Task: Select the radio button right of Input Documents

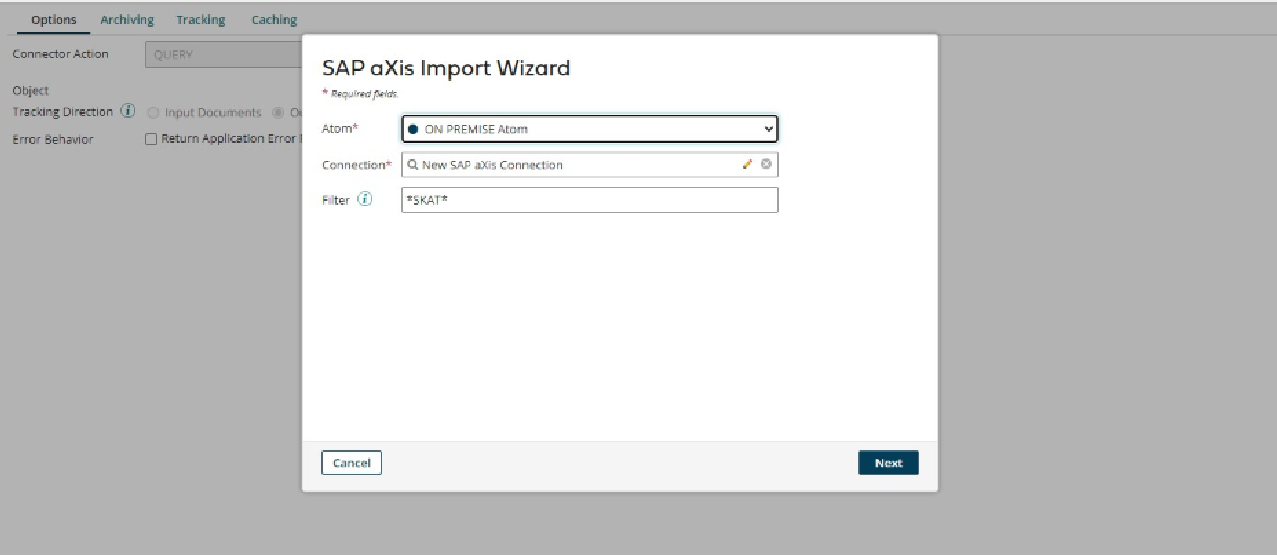Action: 278,112
